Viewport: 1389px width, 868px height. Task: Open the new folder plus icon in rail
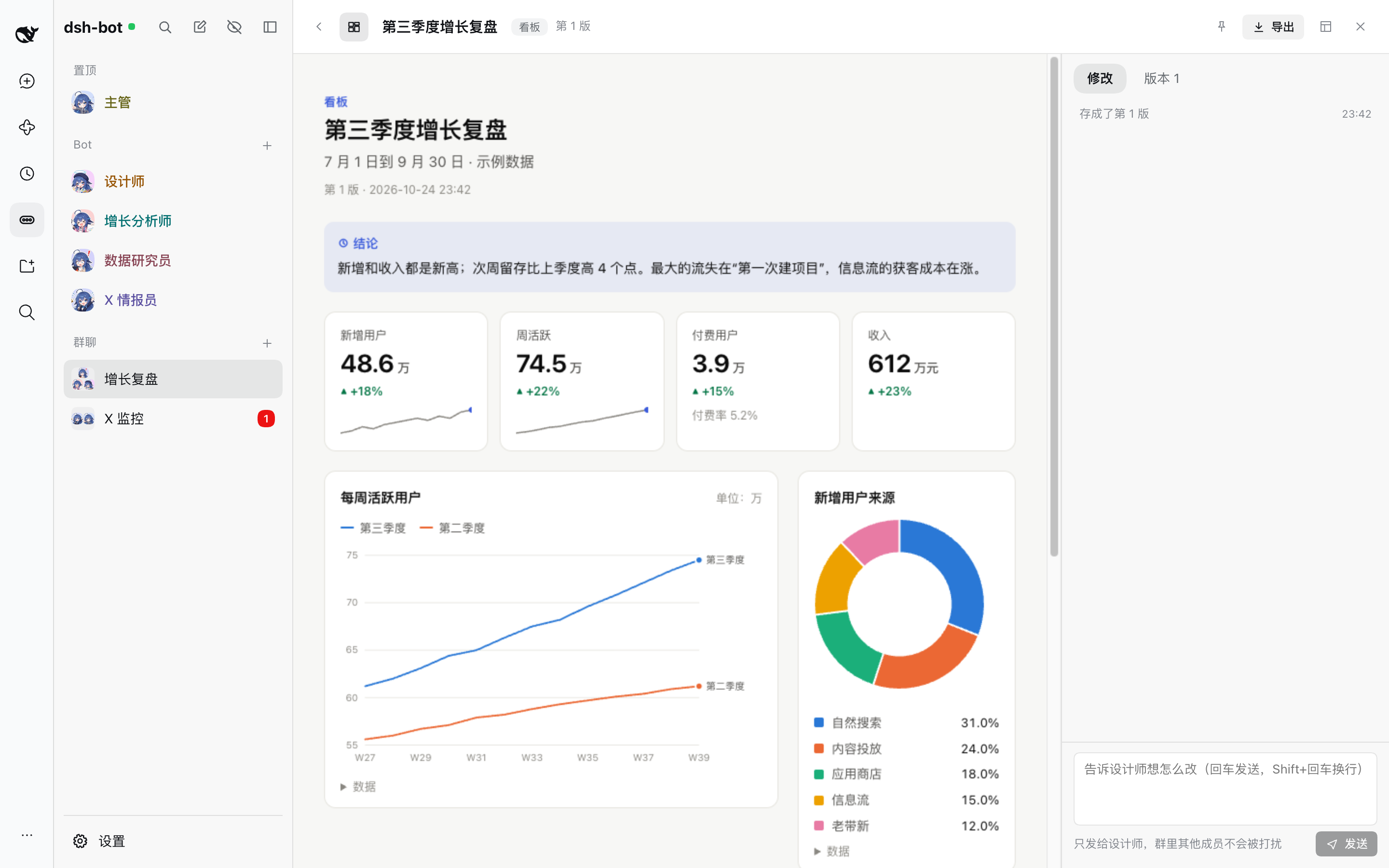click(x=27, y=266)
